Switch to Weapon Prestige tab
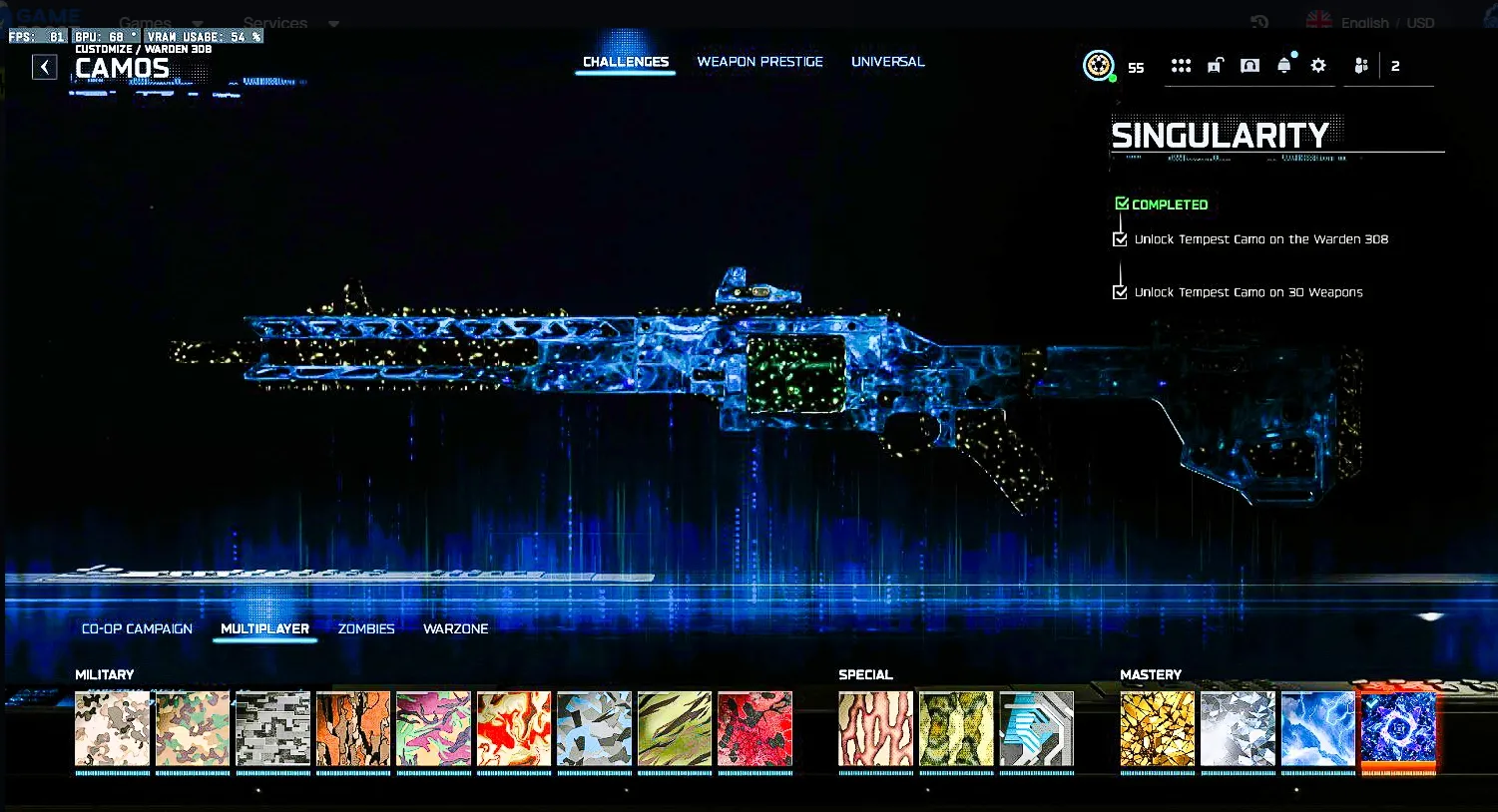The height and width of the screenshot is (812, 1498). click(x=759, y=62)
